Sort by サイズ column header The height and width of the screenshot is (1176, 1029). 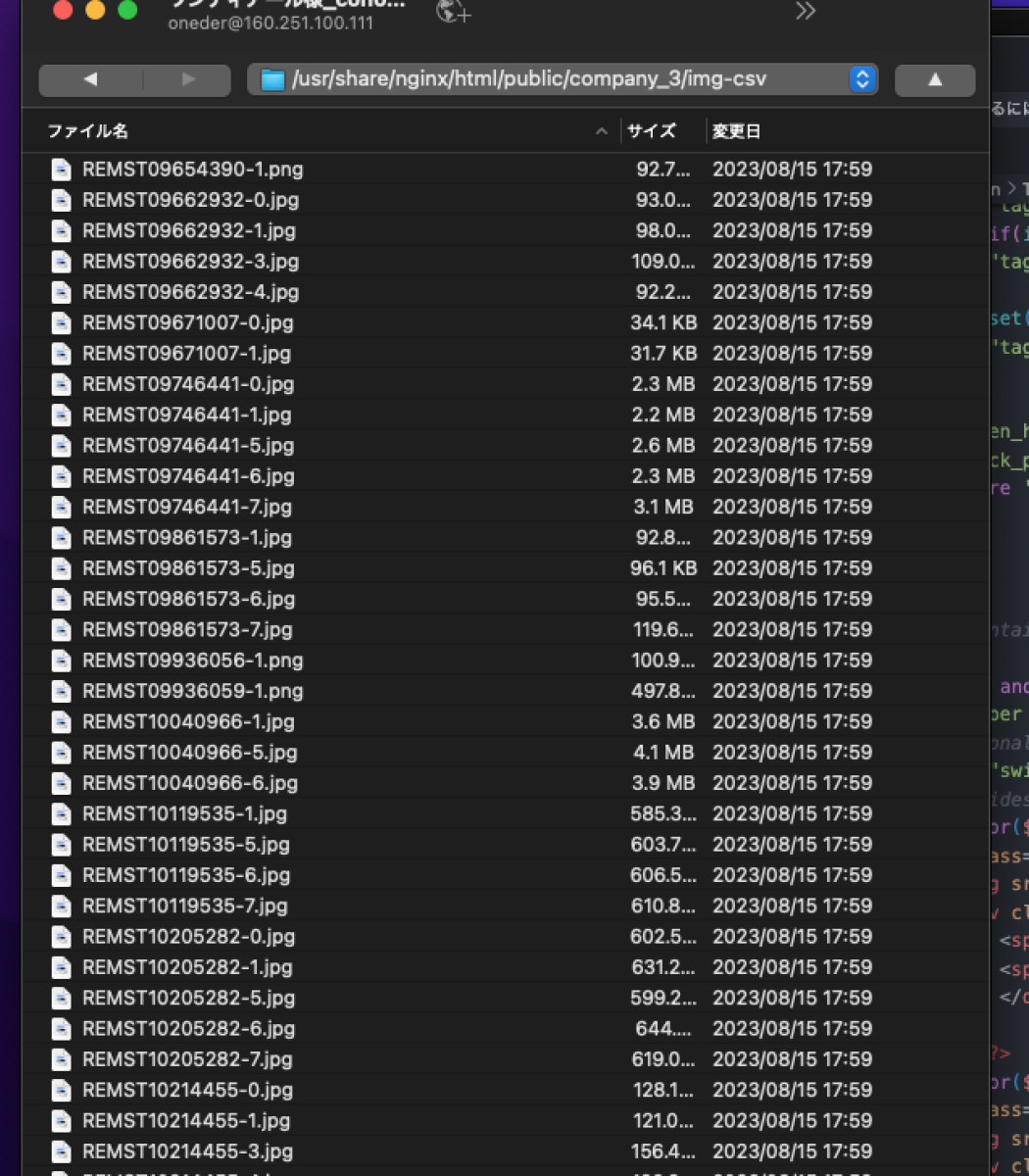(652, 131)
